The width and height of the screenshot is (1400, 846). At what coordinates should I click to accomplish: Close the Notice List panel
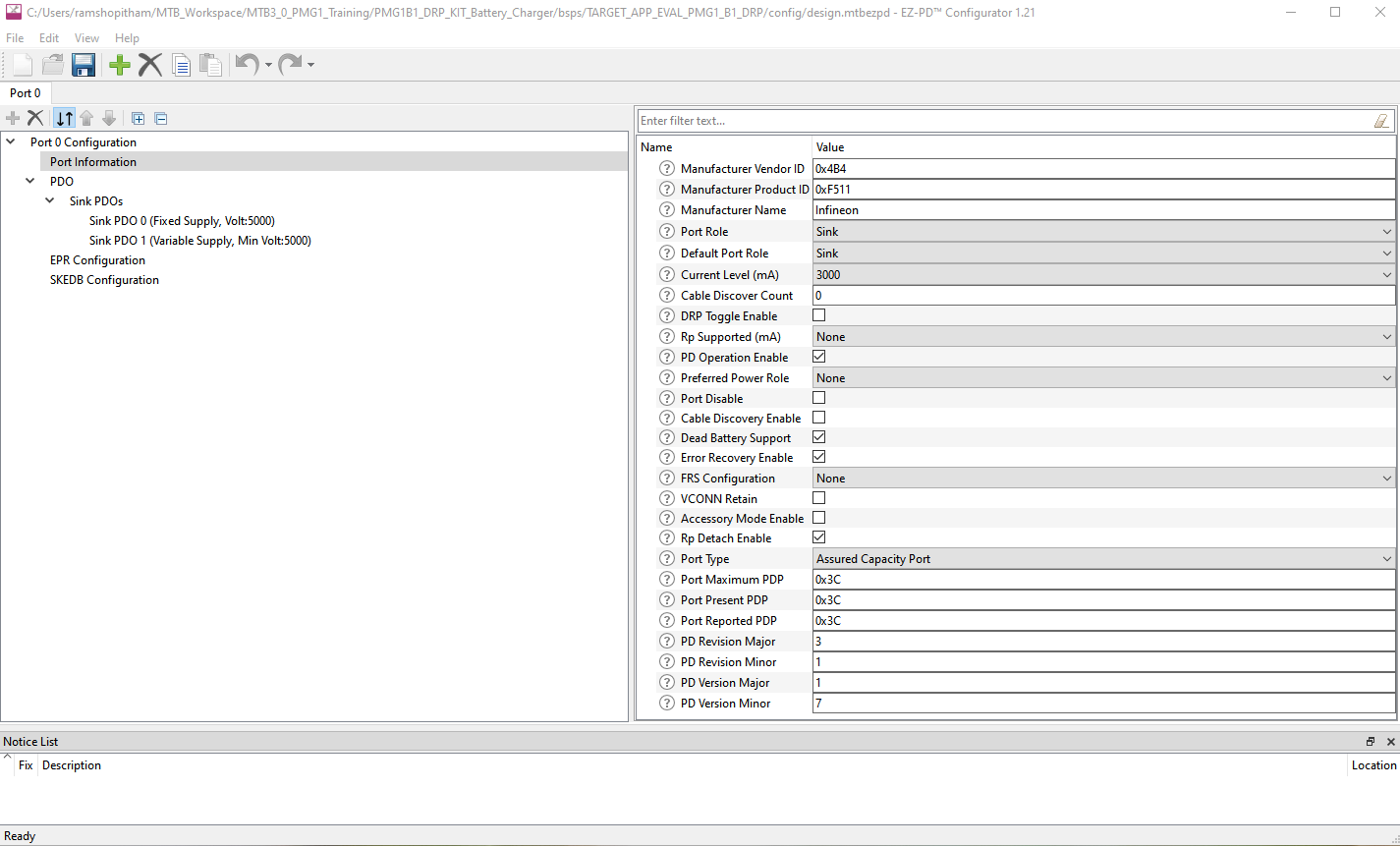tap(1390, 742)
